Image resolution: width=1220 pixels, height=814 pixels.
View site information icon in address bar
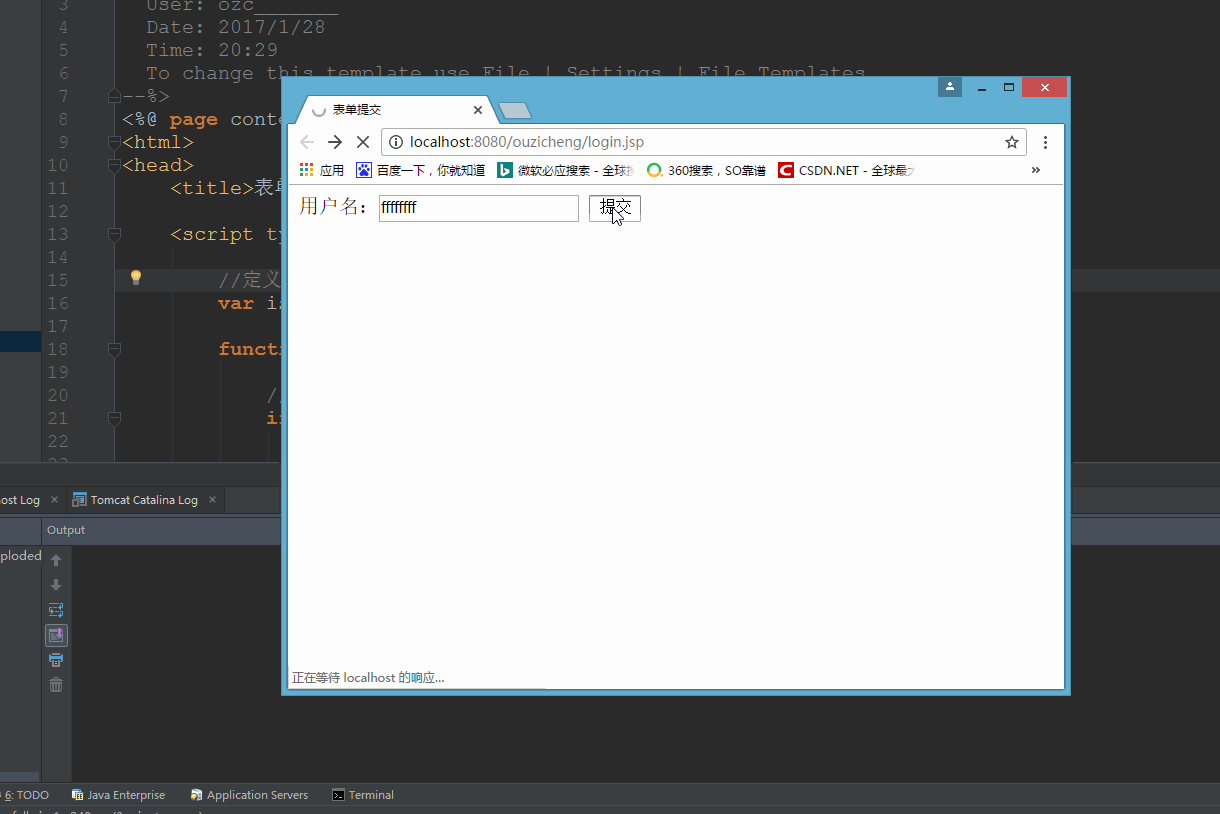coord(395,142)
